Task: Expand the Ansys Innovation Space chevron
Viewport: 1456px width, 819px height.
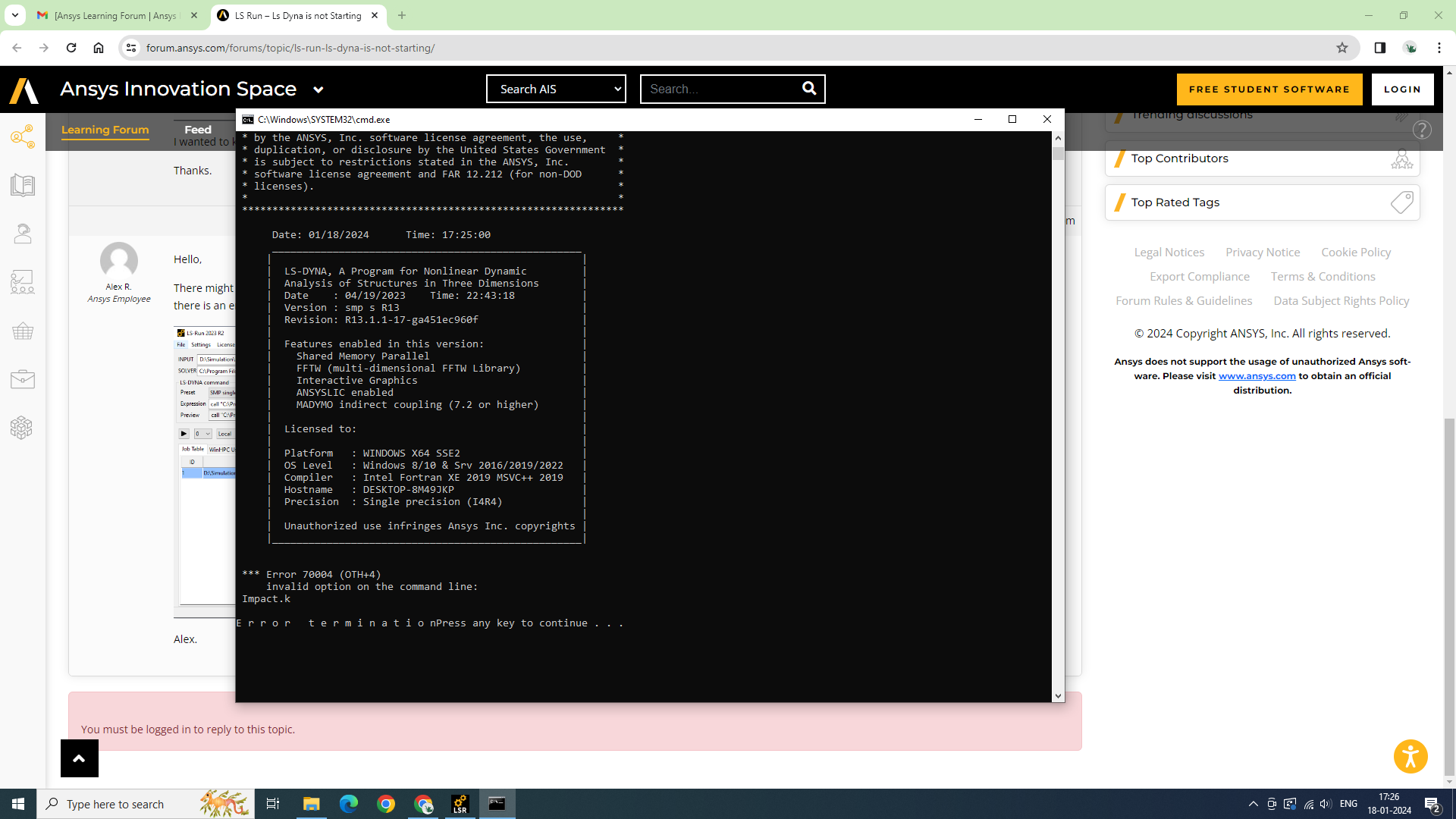Action: coord(318,89)
